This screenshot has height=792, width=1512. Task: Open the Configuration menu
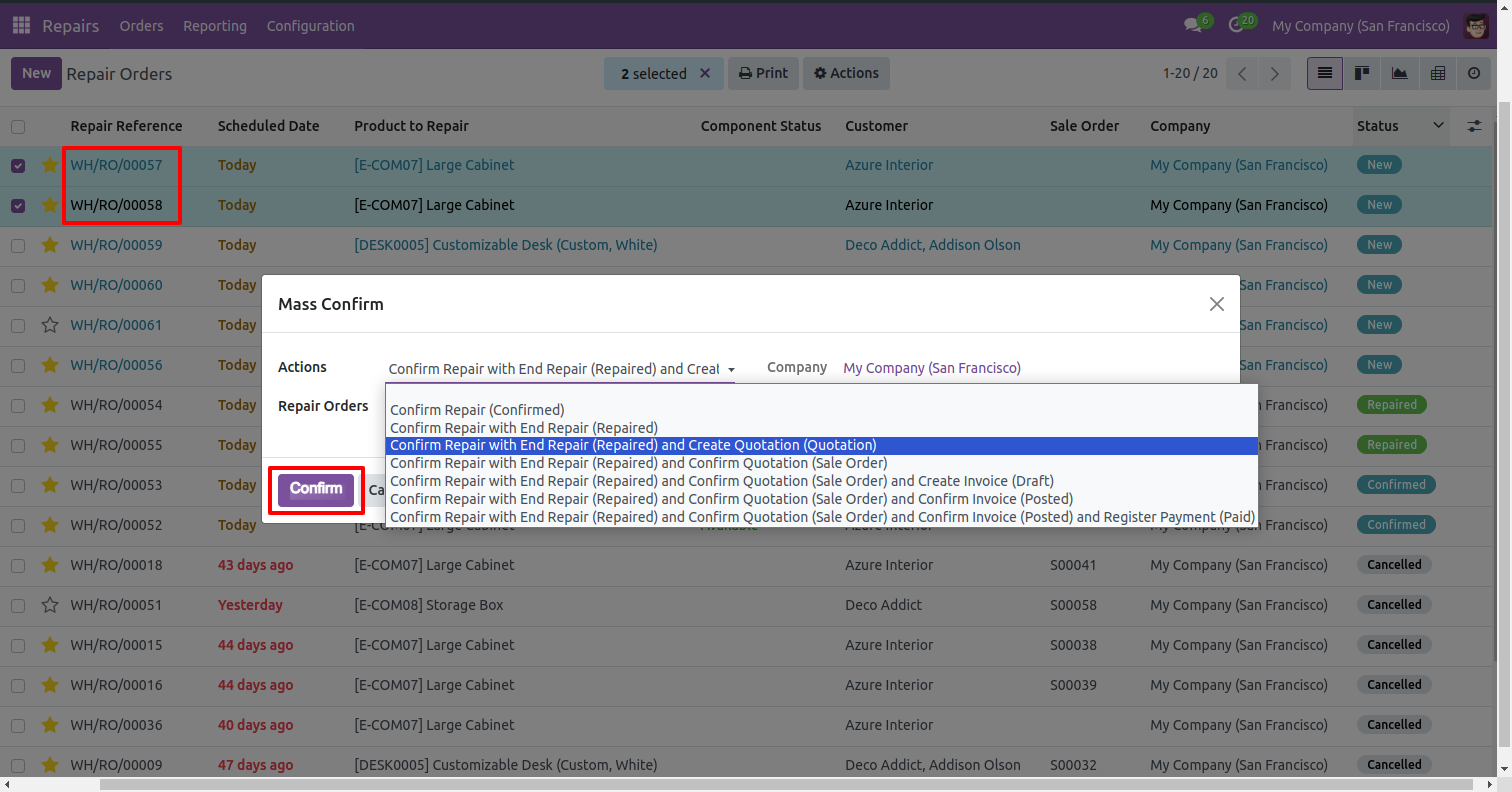coord(310,26)
